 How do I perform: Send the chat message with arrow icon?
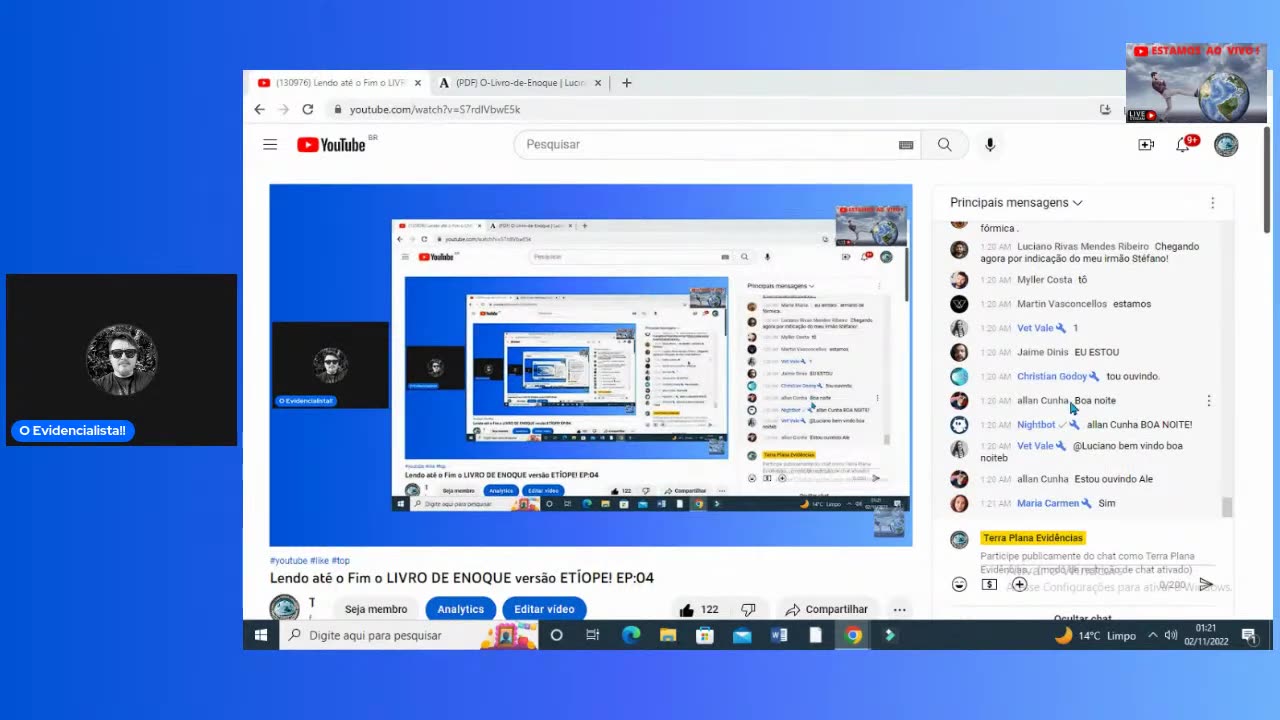coord(1206,585)
